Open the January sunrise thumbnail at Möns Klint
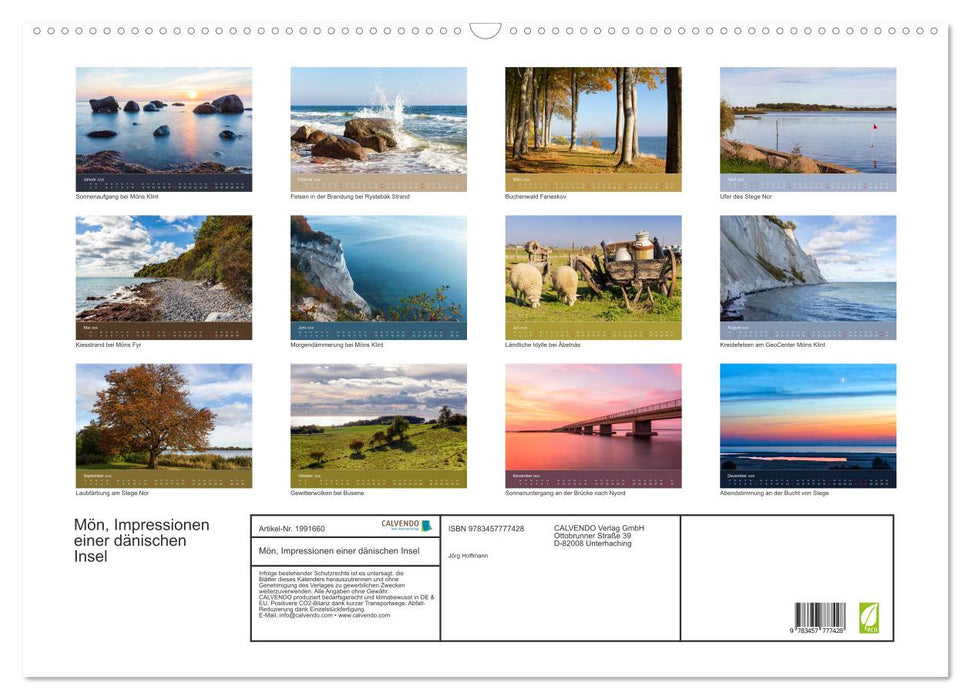 [x=163, y=123]
